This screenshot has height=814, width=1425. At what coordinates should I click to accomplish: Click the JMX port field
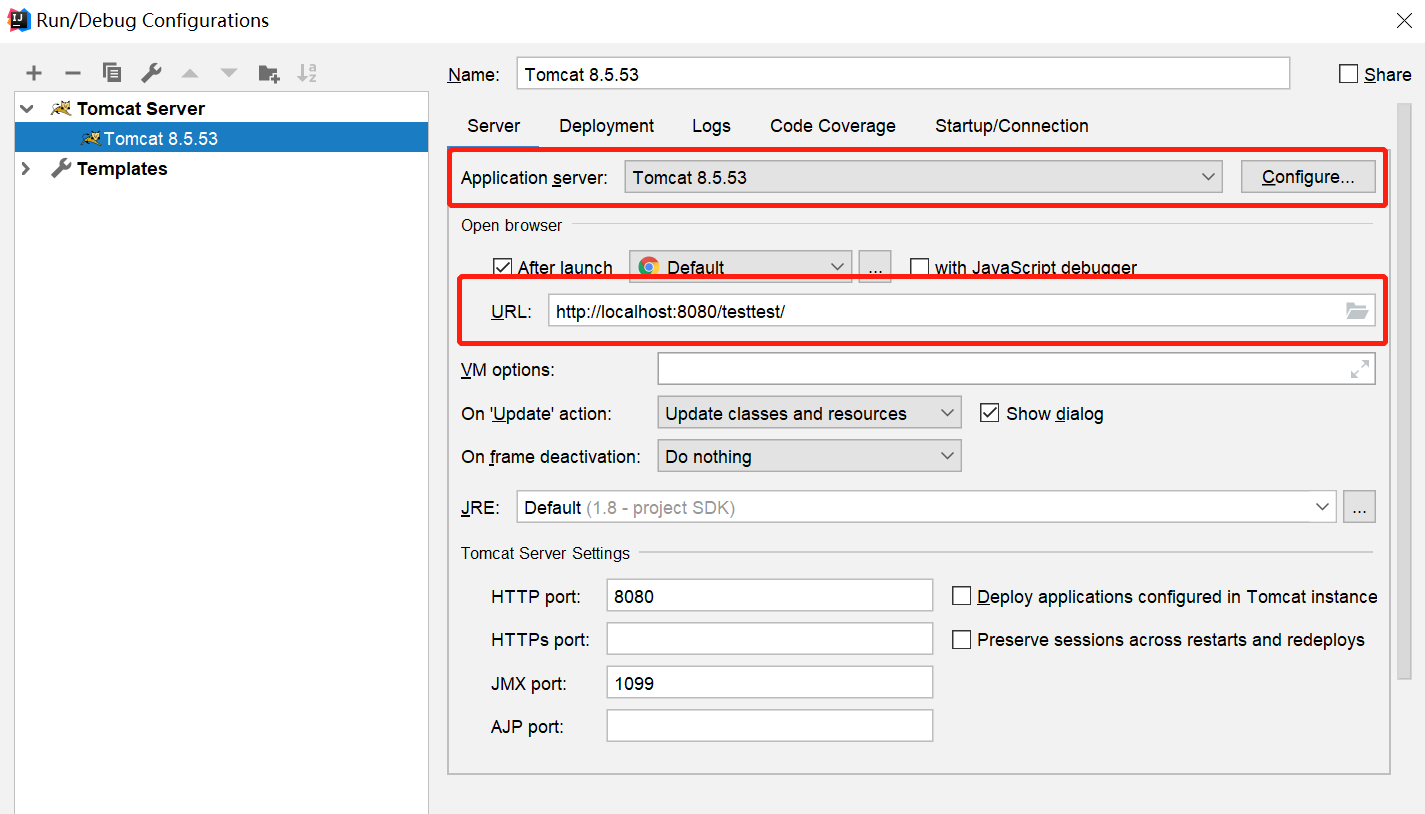pyautogui.click(x=769, y=683)
